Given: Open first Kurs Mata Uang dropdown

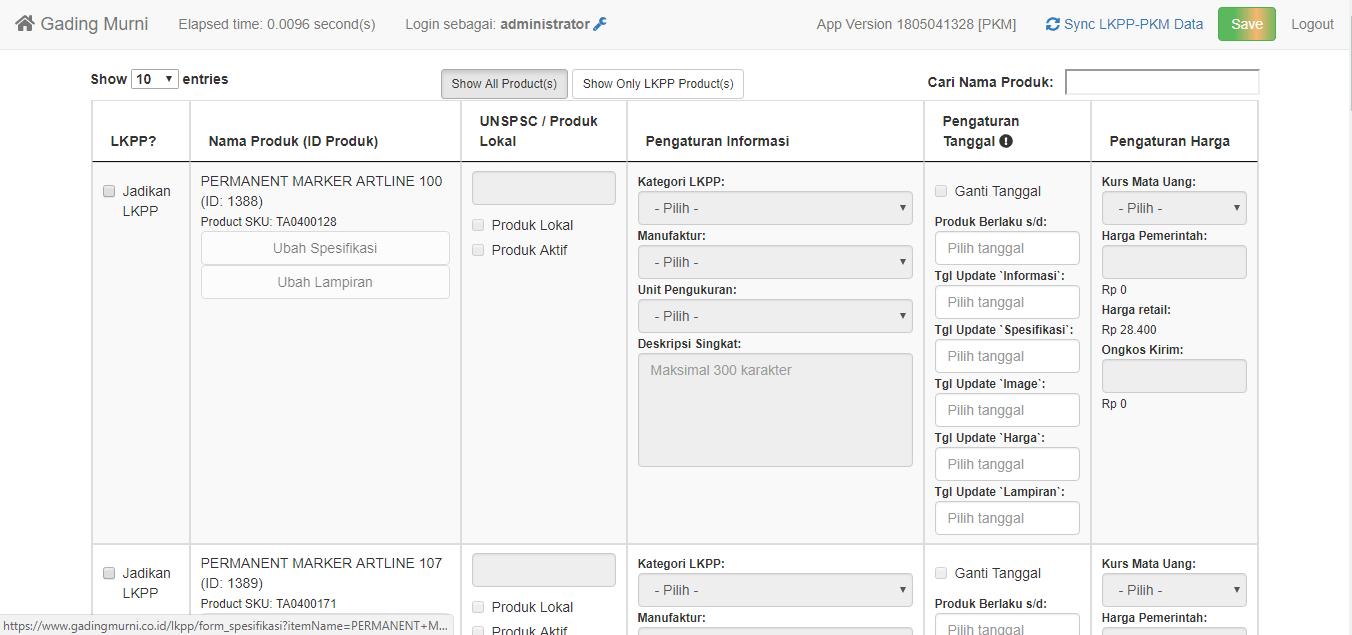Looking at the screenshot, I should click(x=1174, y=208).
